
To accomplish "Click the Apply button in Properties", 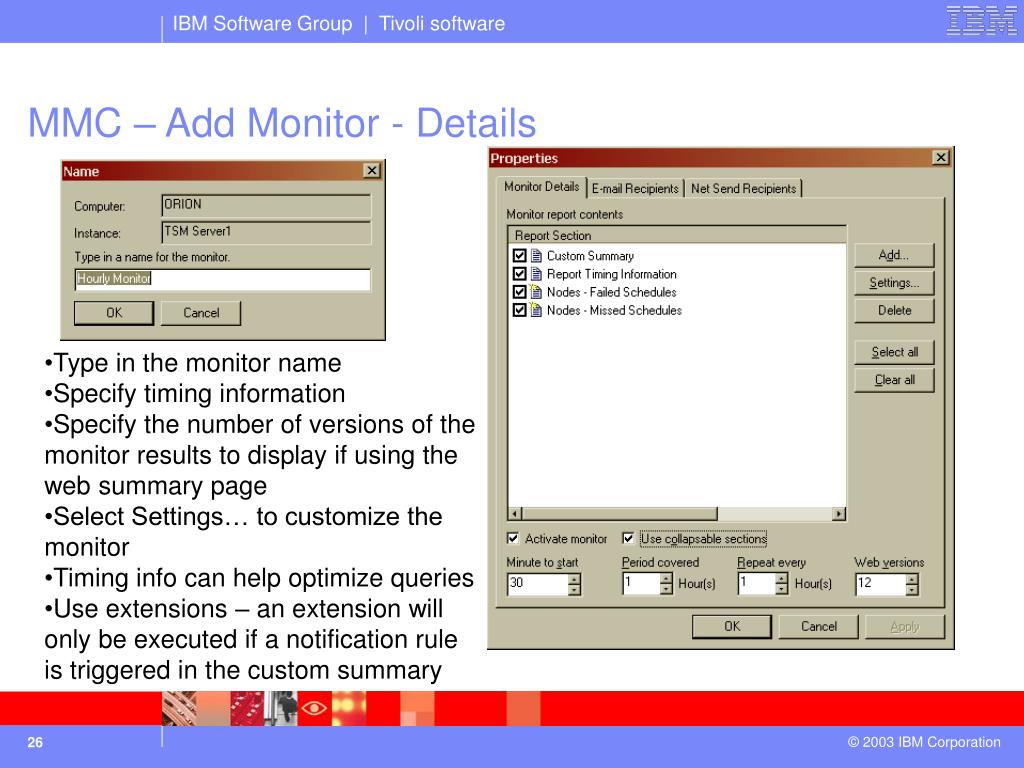I will tap(904, 626).
